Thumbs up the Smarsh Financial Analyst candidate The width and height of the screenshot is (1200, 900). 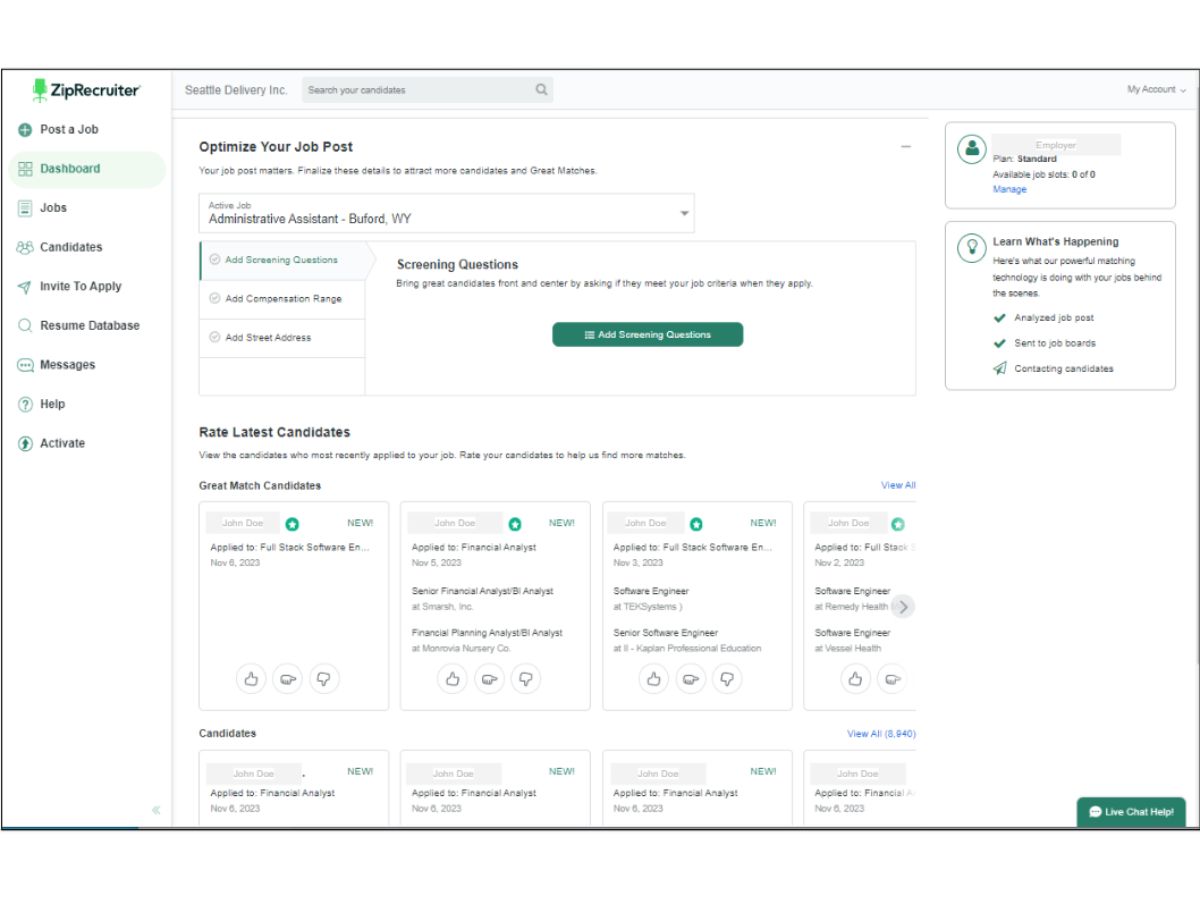453,679
